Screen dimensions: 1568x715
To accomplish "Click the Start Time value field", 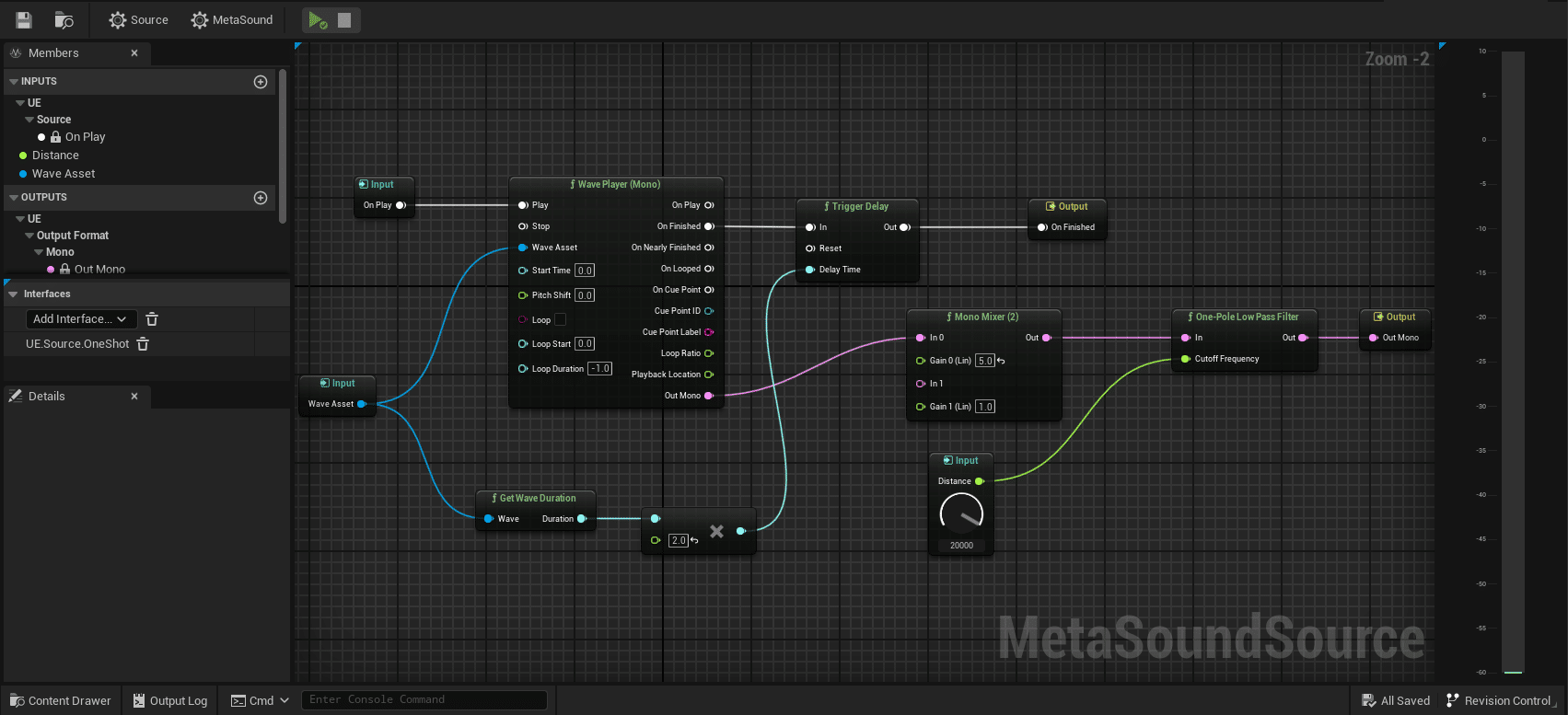I will 585,271.
